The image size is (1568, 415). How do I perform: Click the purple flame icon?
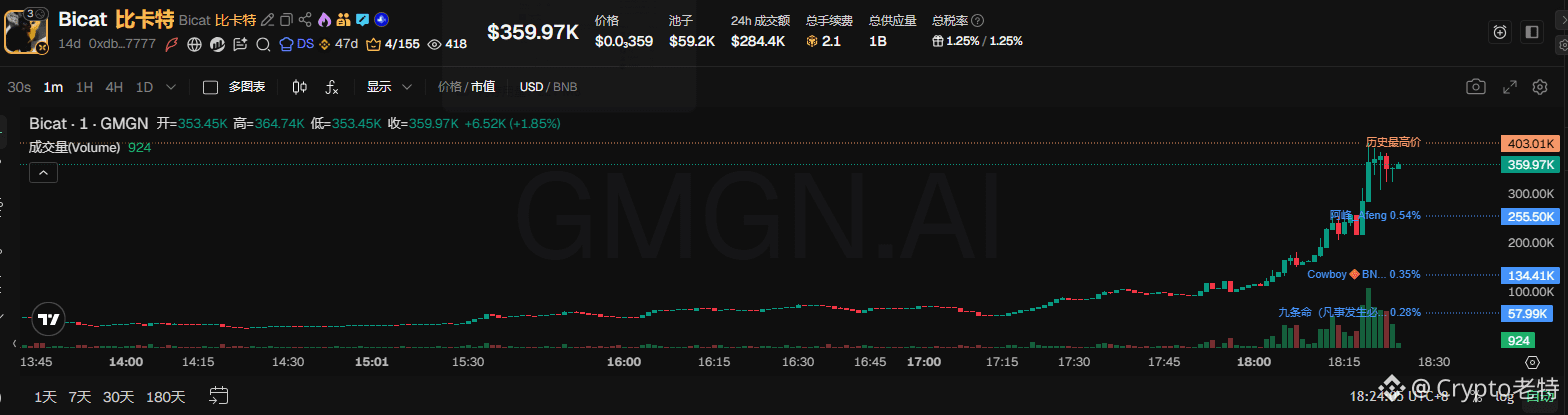pyautogui.click(x=324, y=20)
